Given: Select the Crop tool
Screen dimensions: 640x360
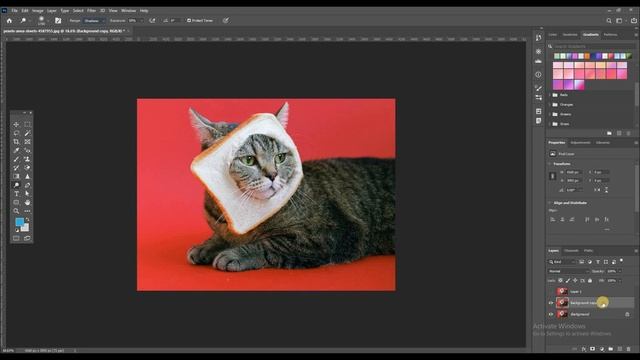Looking at the screenshot, I should (16, 142).
